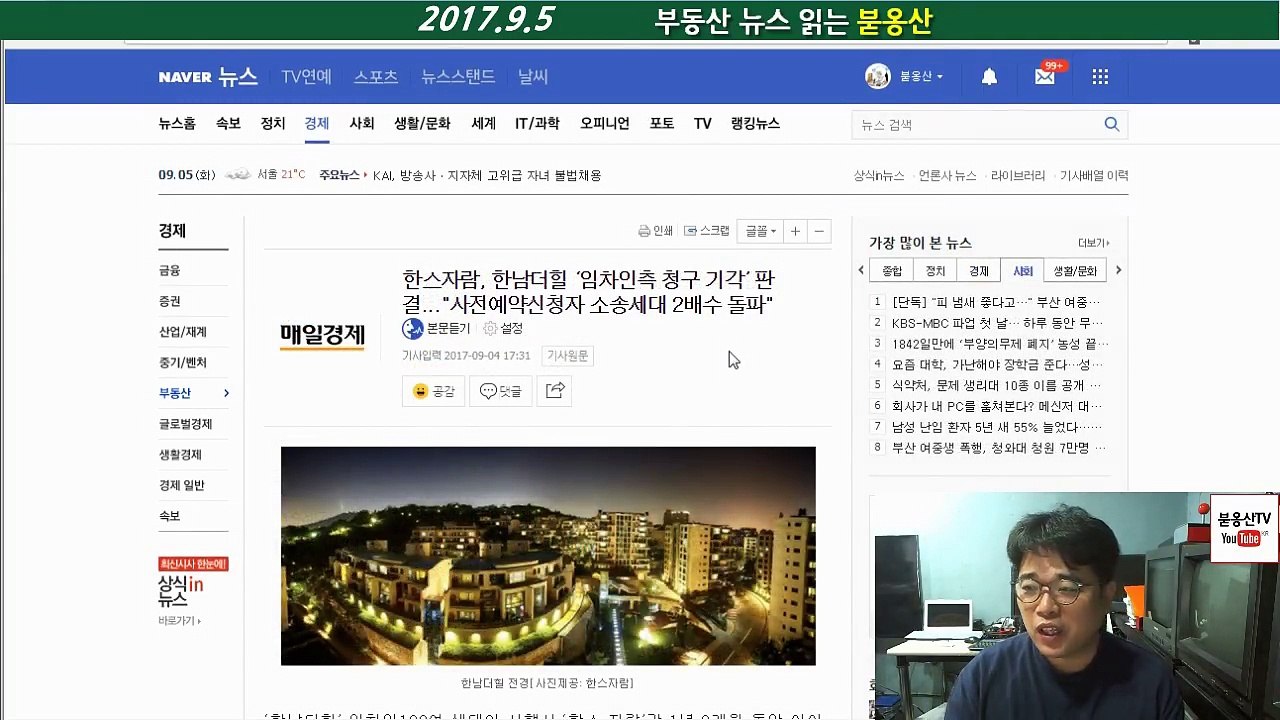Open the comments (댓글) button

point(501,391)
